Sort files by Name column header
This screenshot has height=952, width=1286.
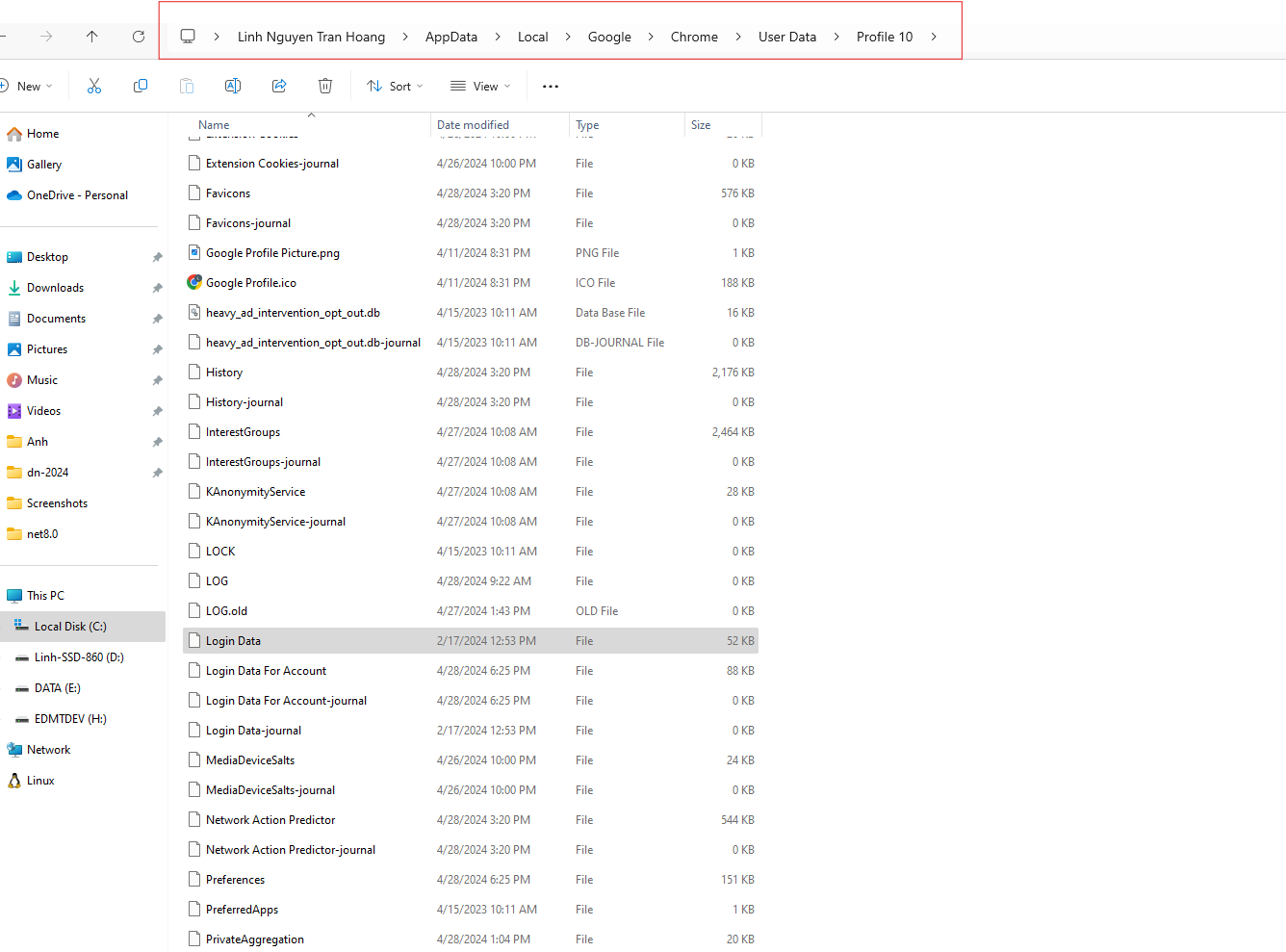tap(214, 125)
